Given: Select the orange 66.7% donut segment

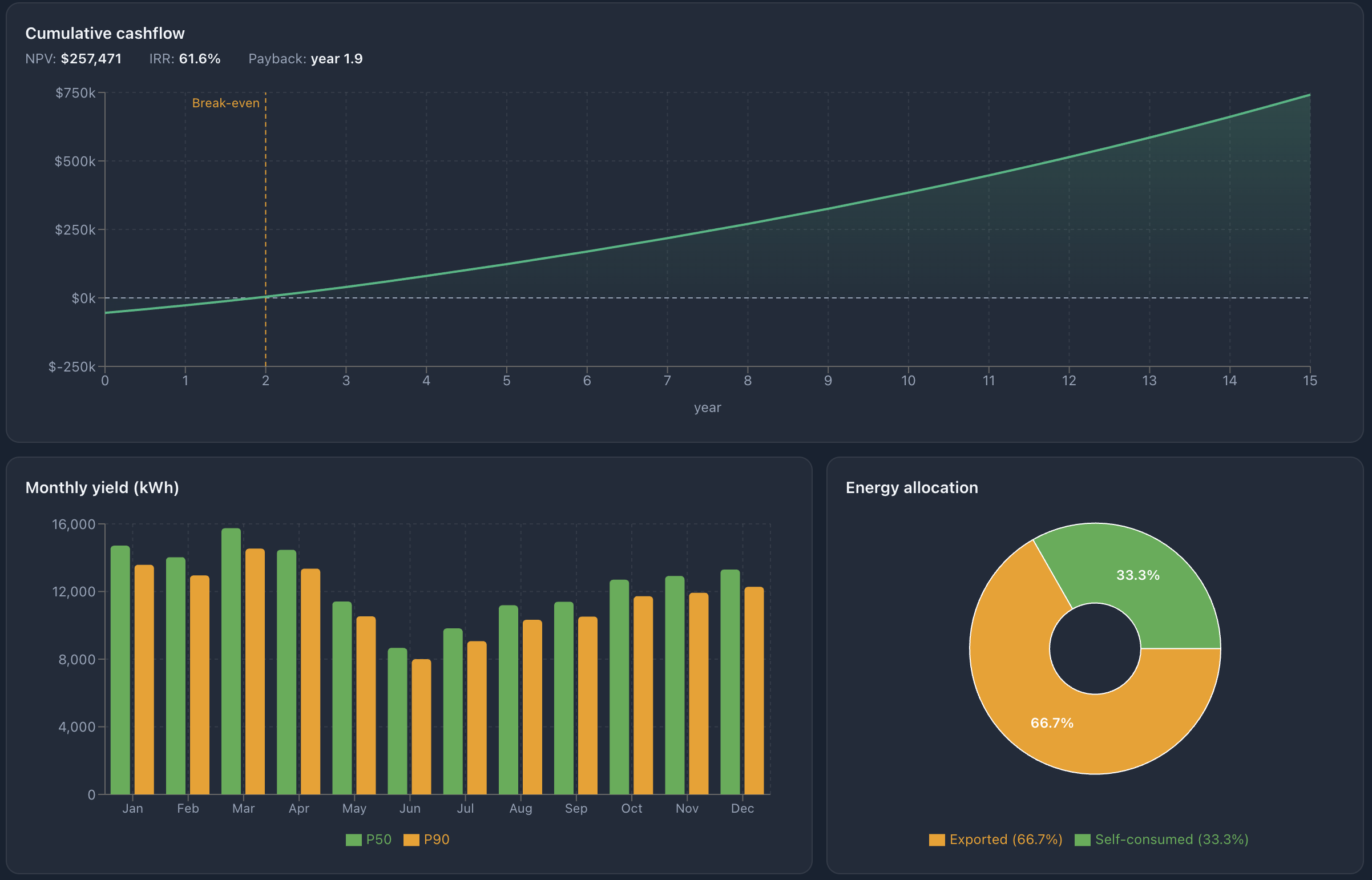Looking at the screenshot, I should point(1051,723).
